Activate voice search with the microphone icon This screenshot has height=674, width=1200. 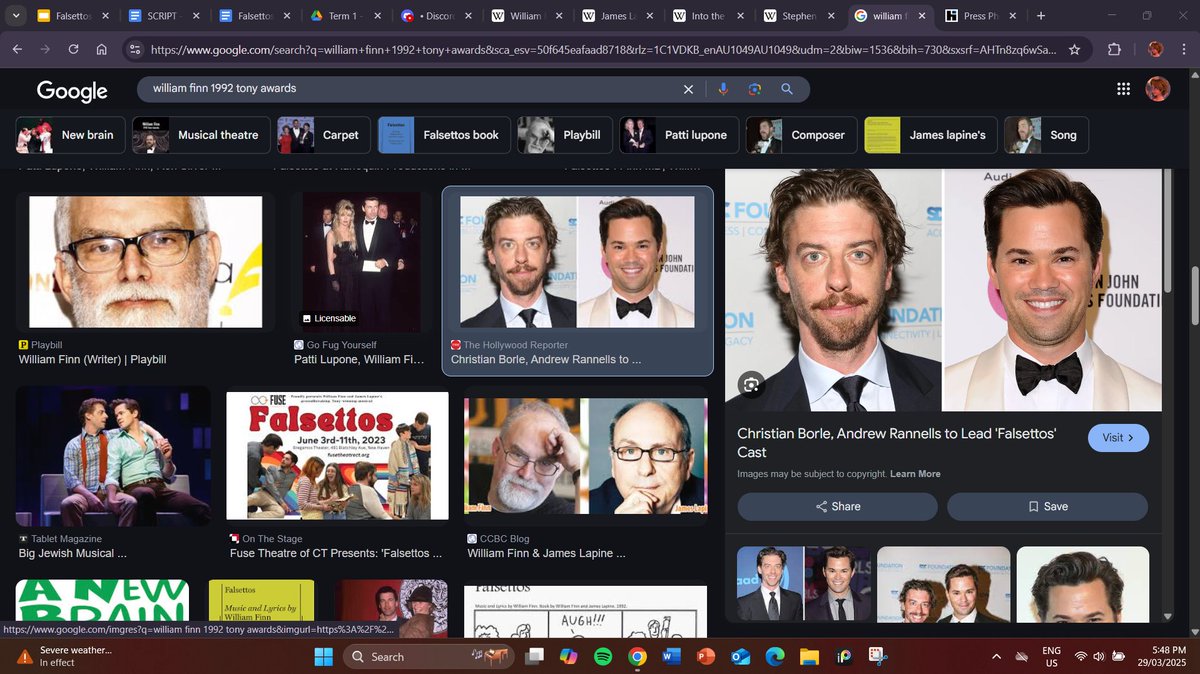tap(723, 89)
